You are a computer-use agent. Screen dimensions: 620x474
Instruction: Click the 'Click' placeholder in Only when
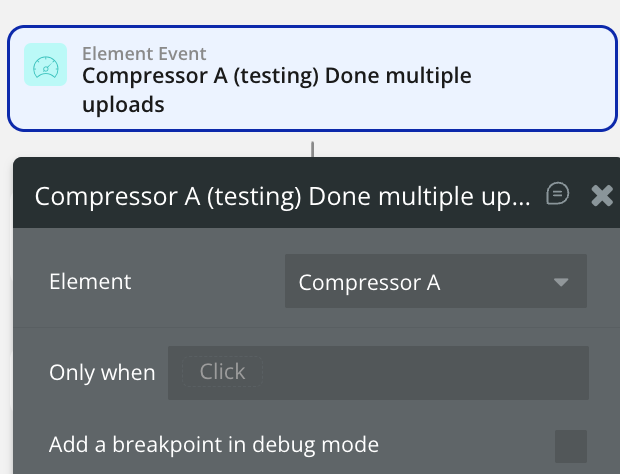tap(222, 372)
